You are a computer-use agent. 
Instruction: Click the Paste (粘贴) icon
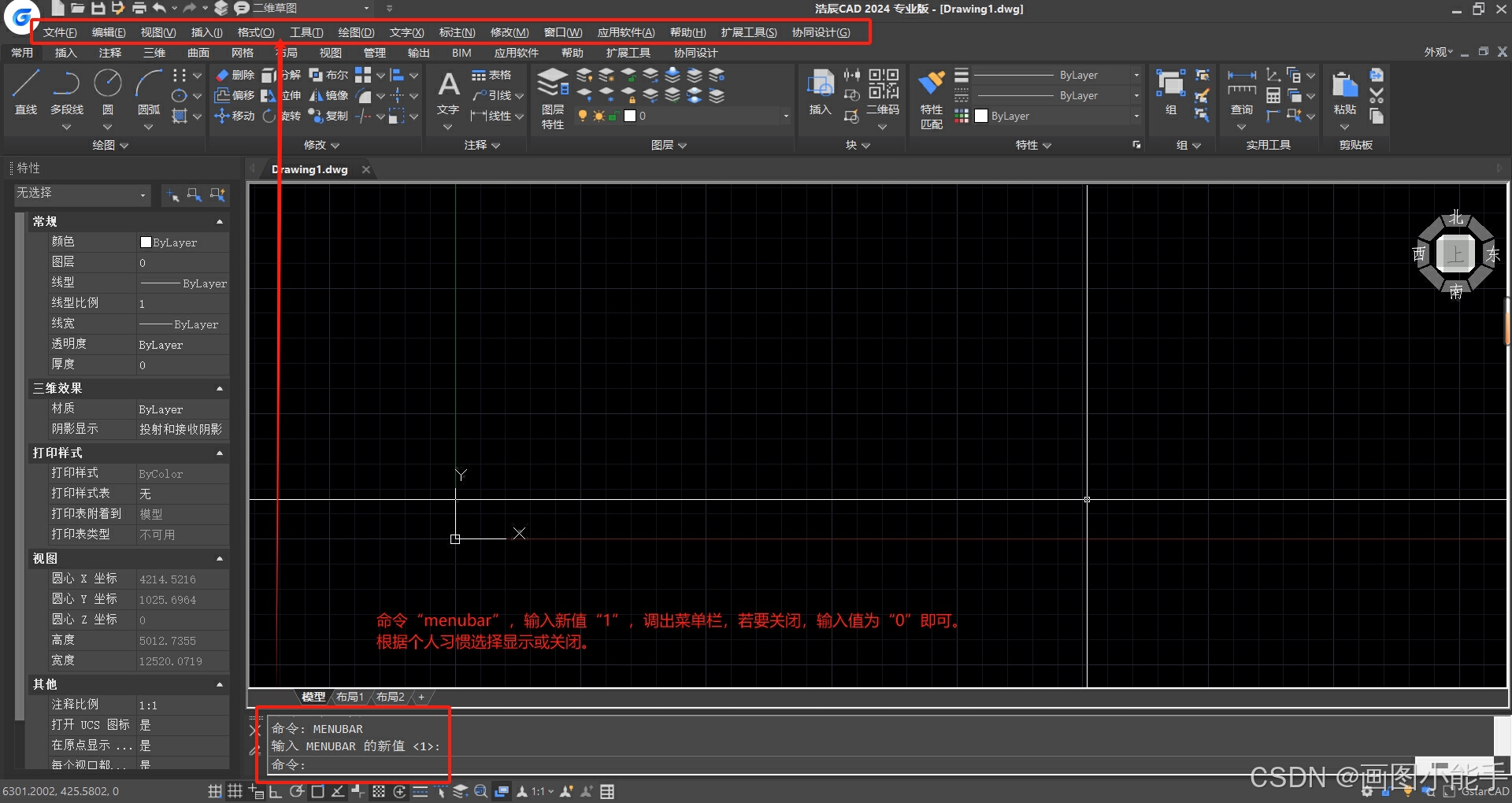(1345, 94)
